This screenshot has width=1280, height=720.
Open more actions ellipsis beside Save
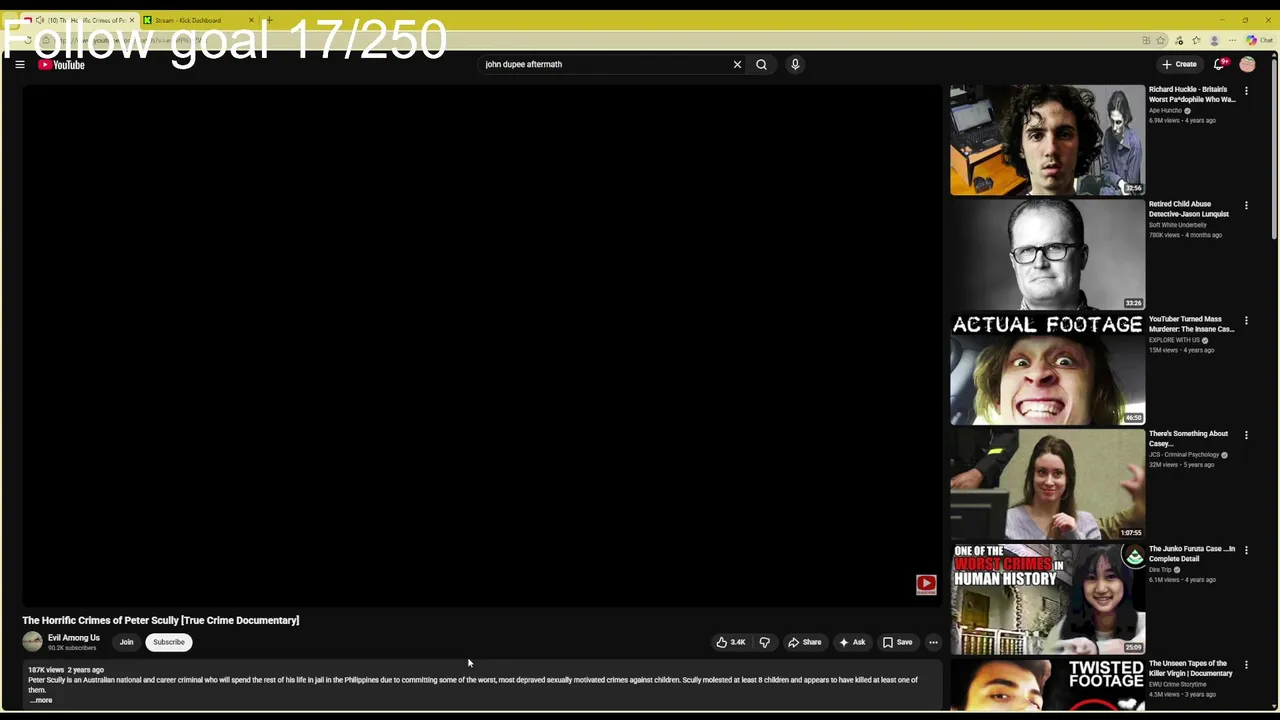point(933,642)
